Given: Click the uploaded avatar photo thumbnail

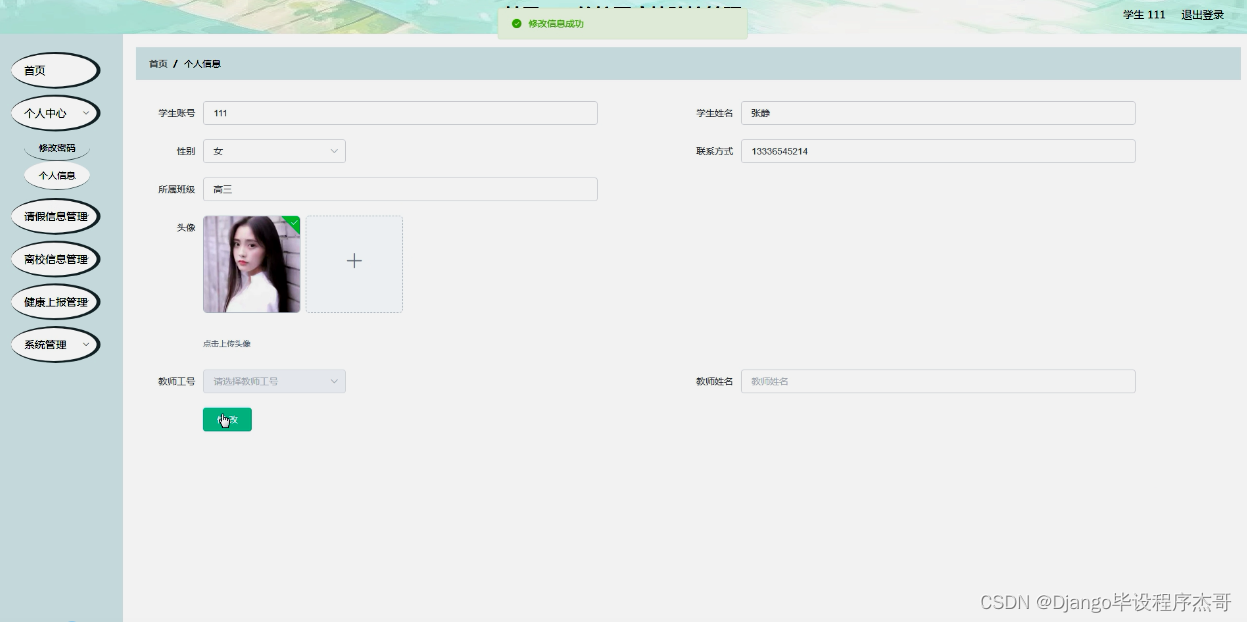Looking at the screenshot, I should (251, 264).
